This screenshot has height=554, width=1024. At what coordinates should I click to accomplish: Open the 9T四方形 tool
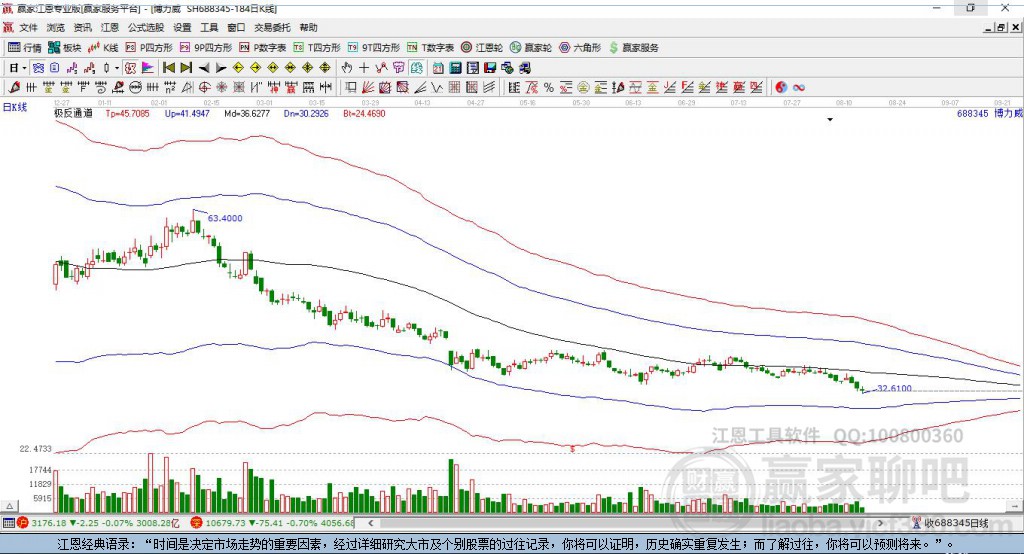click(x=374, y=48)
